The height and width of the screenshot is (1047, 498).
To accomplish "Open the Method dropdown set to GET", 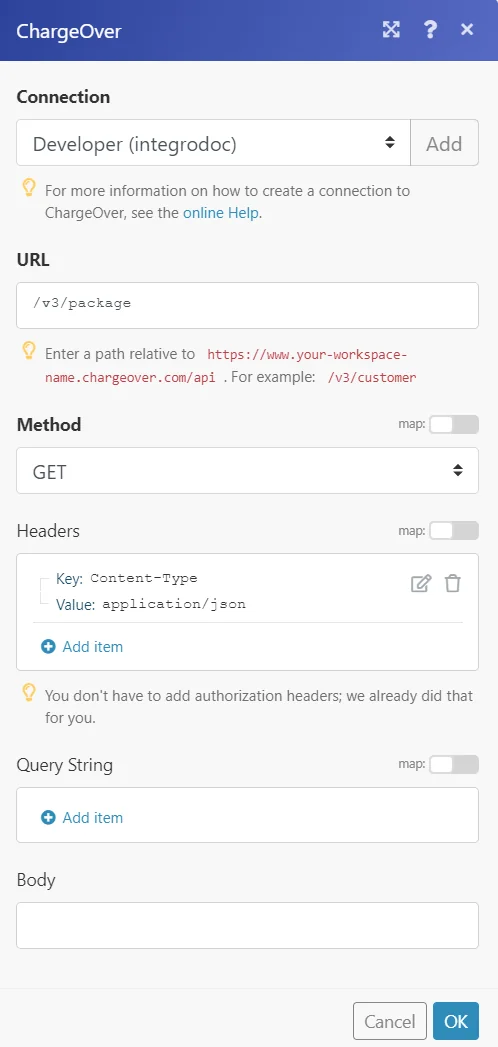I will (x=248, y=471).
